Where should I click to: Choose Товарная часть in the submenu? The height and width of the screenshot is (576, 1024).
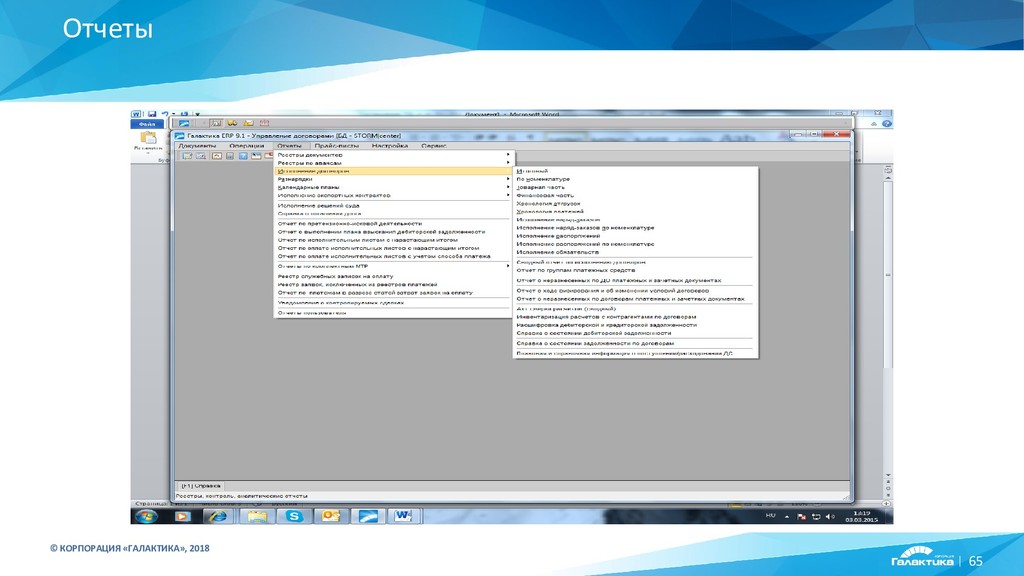tap(635, 187)
